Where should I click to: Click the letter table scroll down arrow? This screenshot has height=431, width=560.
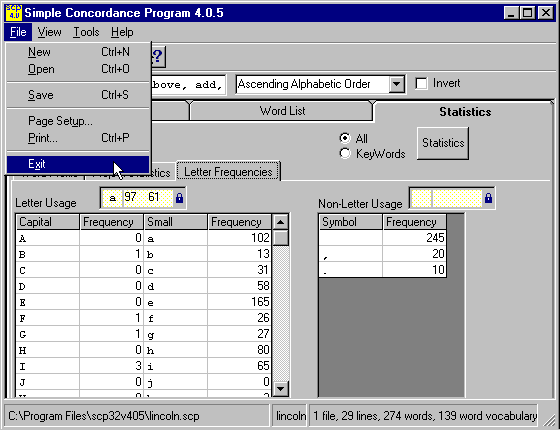click(x=281, y=389)
